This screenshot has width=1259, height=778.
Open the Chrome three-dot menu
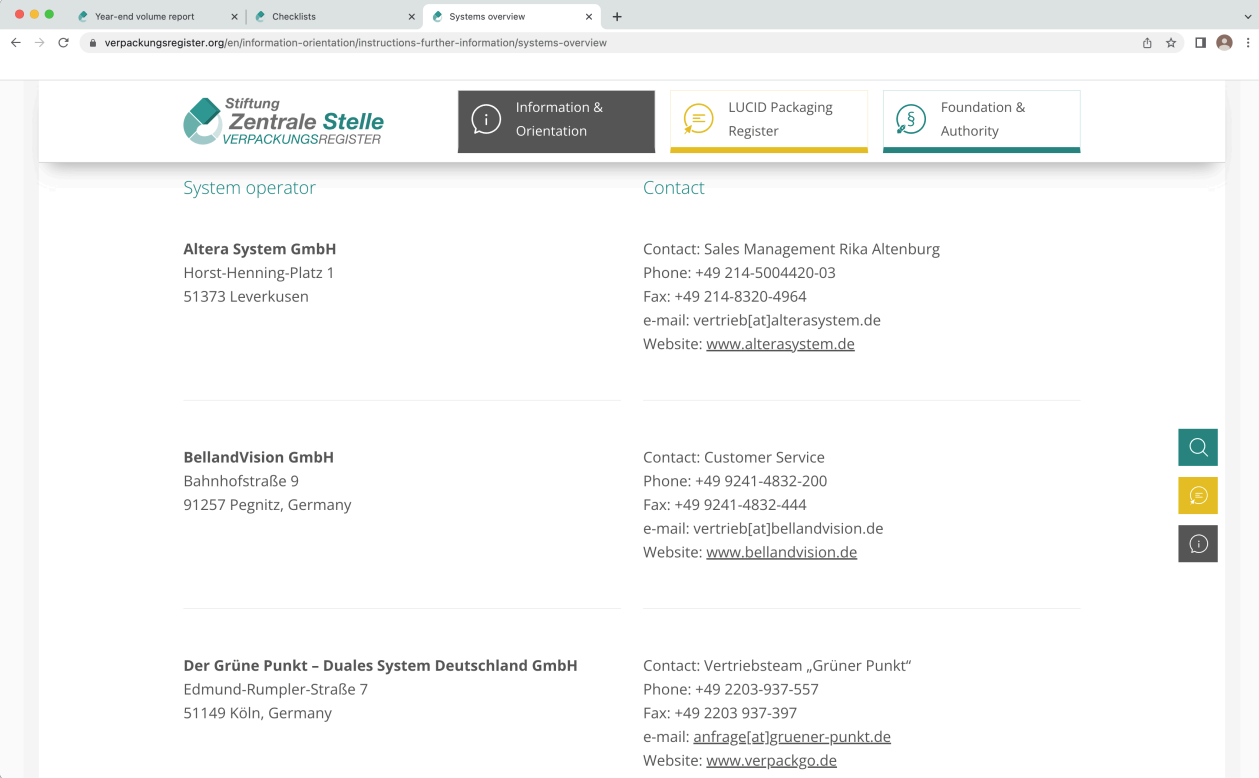pyautogui.click(x=1248, y=43)
